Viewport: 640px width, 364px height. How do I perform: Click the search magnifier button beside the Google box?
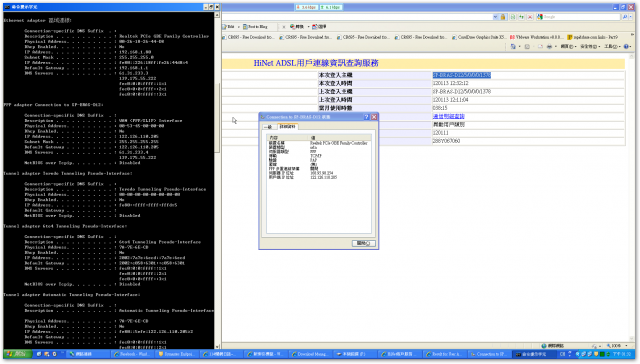point(625,17)
